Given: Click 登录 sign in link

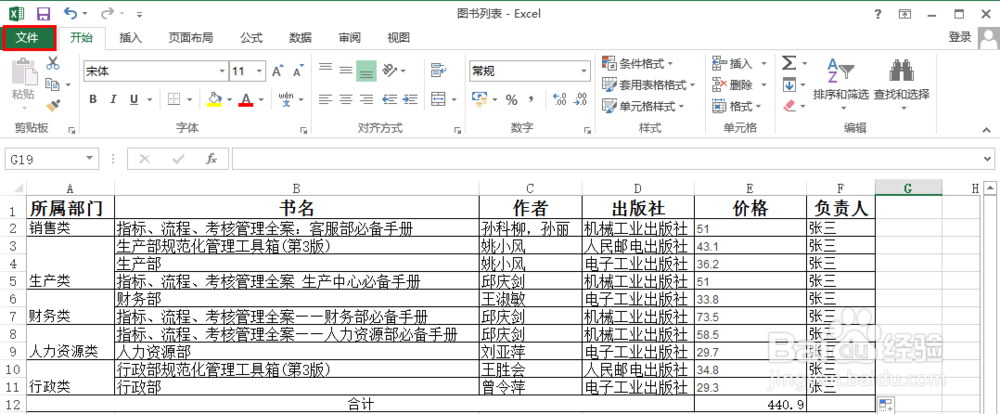Looking at the screenshot, I should (960, 37).
